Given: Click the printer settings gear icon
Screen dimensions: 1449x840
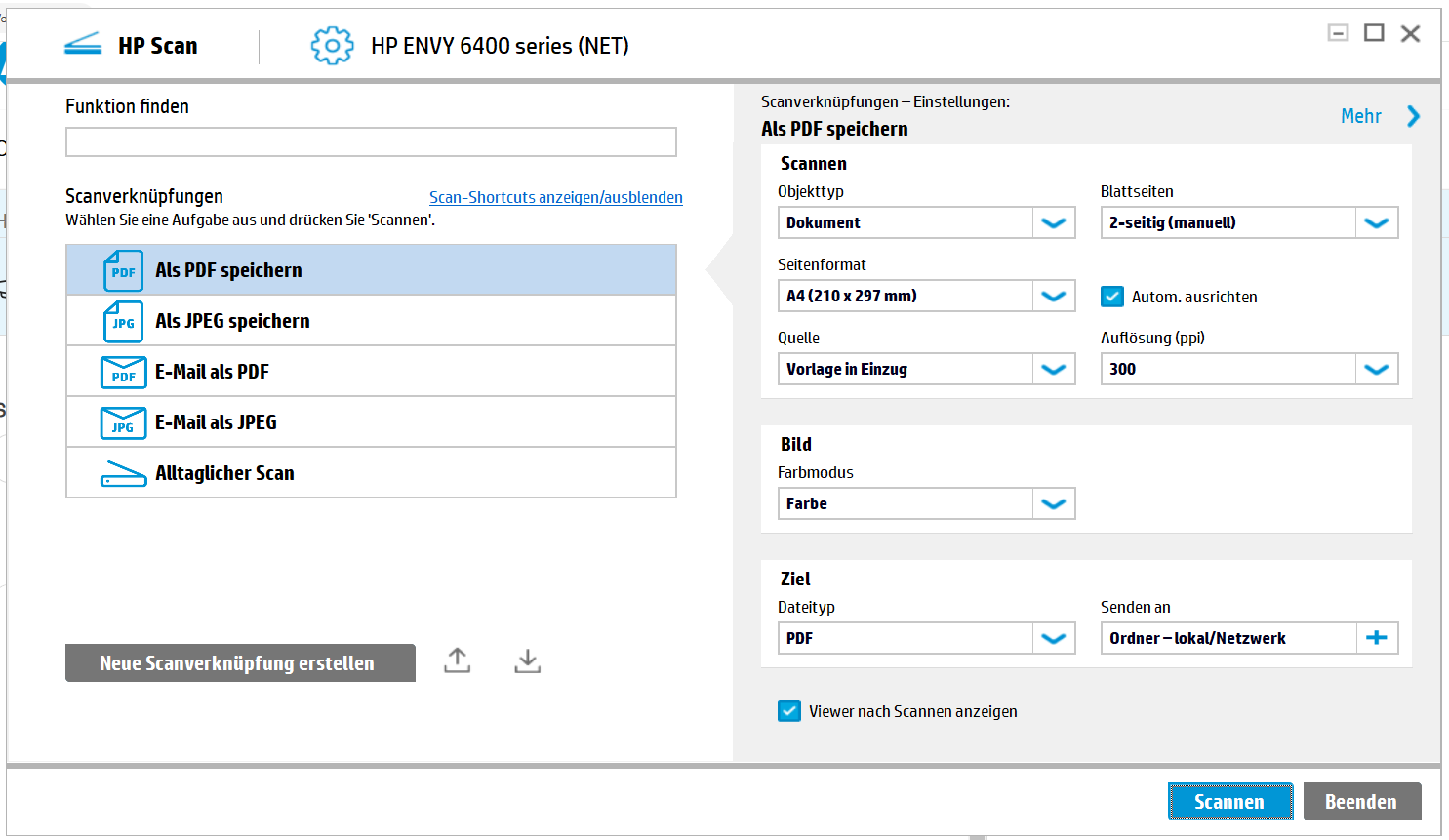Looking at the screenshot, I should coord(332,46).
